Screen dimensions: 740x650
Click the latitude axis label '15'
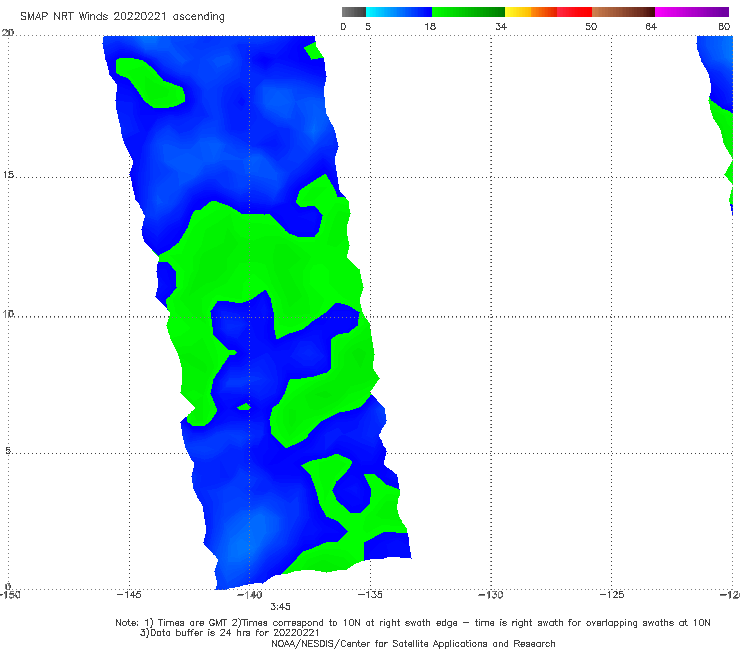(8, 175)
